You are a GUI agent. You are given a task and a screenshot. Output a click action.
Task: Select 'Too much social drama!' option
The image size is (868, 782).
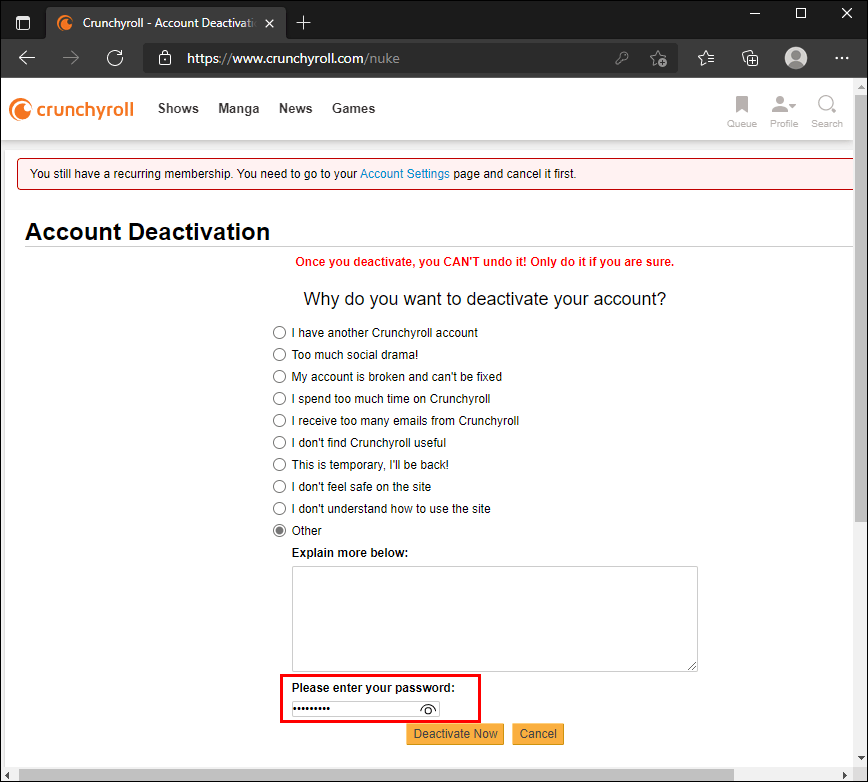tap(280, 355)
